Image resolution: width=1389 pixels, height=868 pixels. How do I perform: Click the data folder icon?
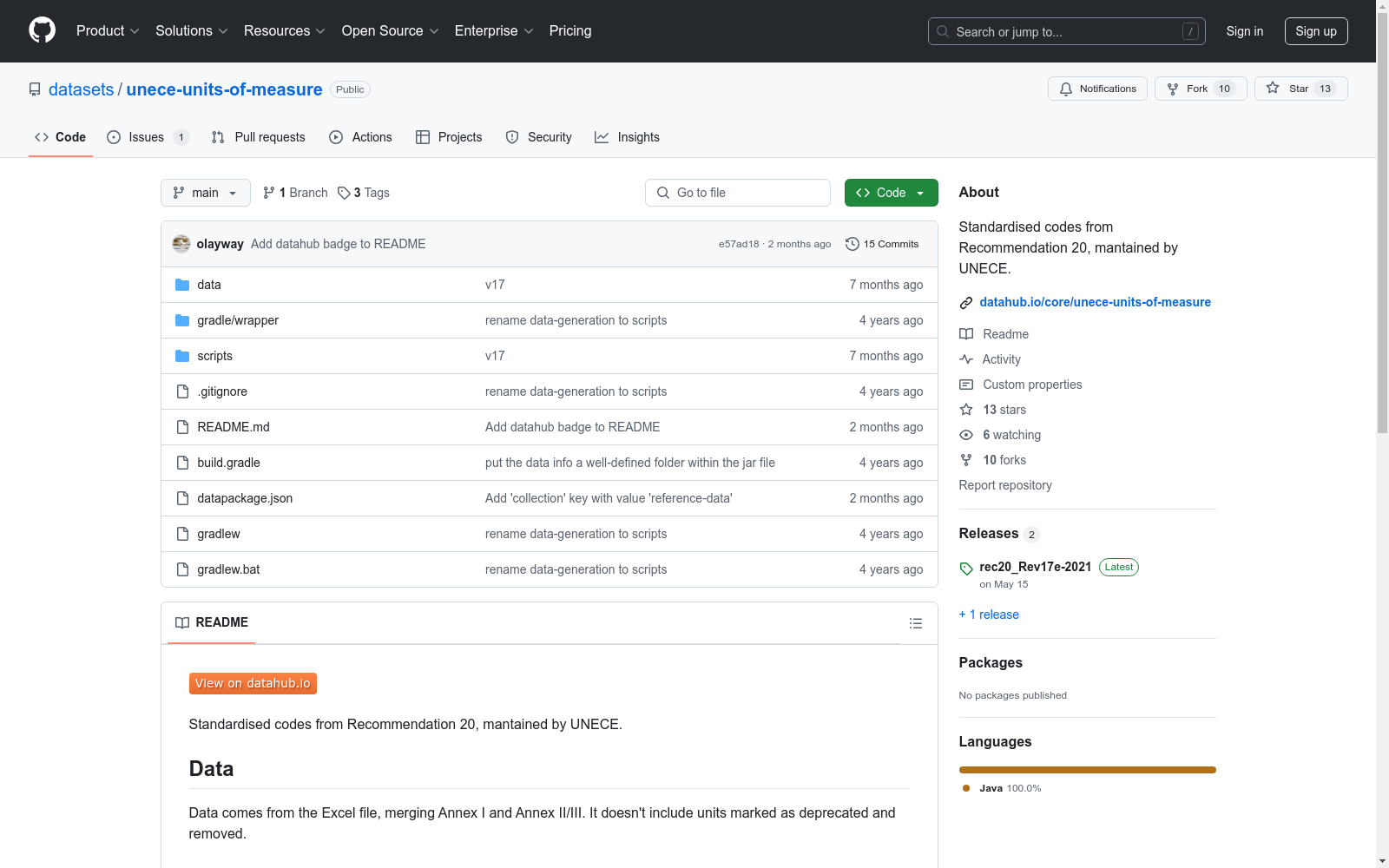182,285
